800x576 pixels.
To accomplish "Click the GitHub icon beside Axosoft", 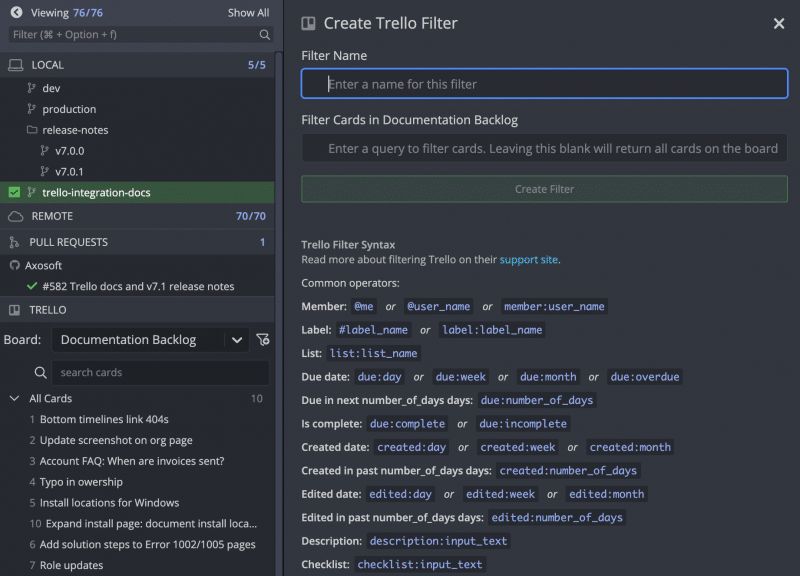I will (x=15, y=265).
